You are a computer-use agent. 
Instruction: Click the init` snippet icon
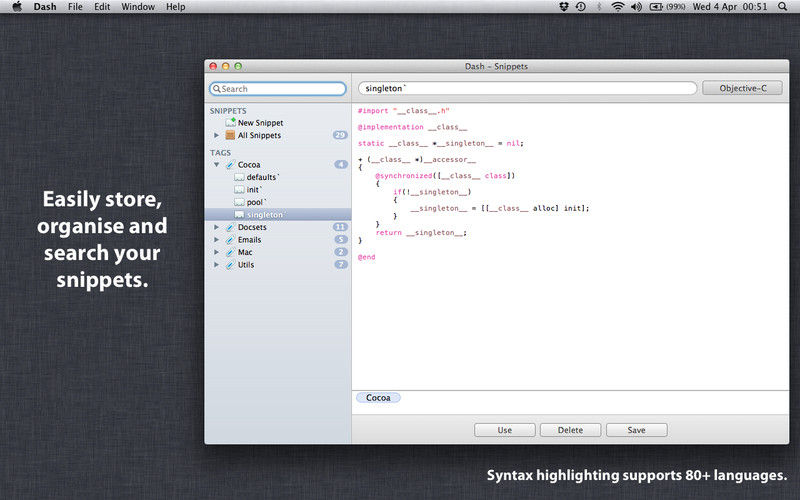(x=239, y=190)
